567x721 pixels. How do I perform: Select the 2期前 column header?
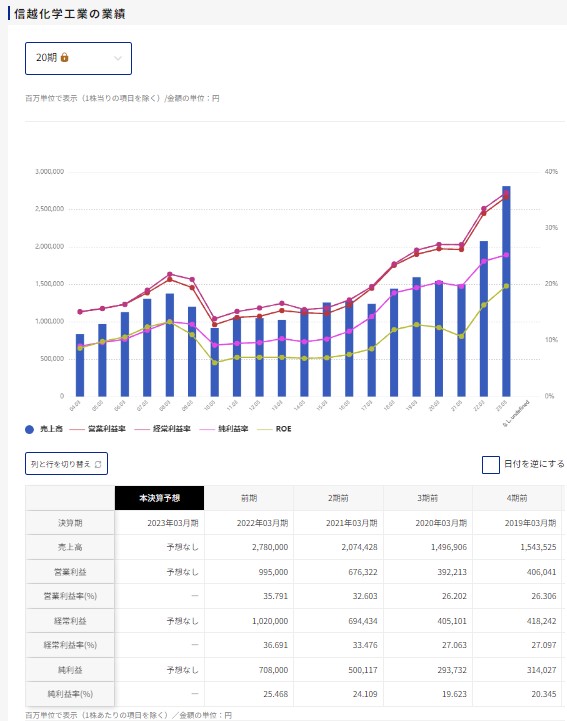point(338,498)
